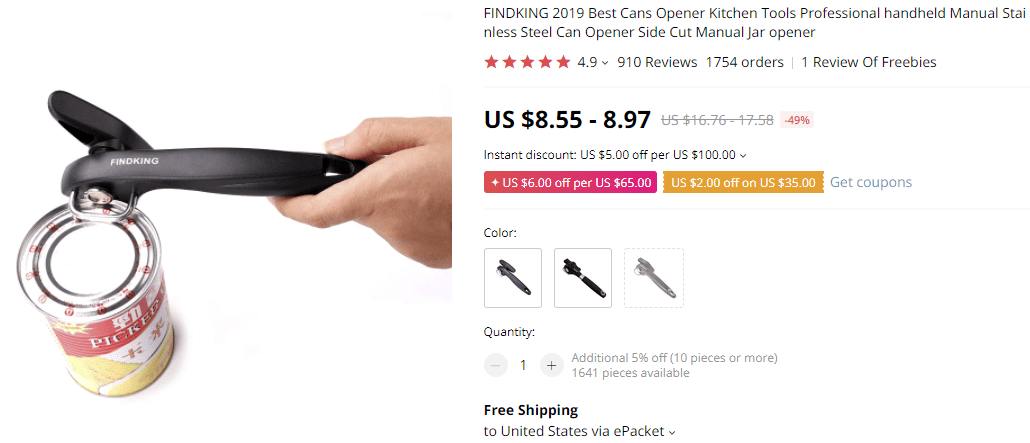
Task: Click the 4.9 star rating icons
Action: (x=527, y=62)
